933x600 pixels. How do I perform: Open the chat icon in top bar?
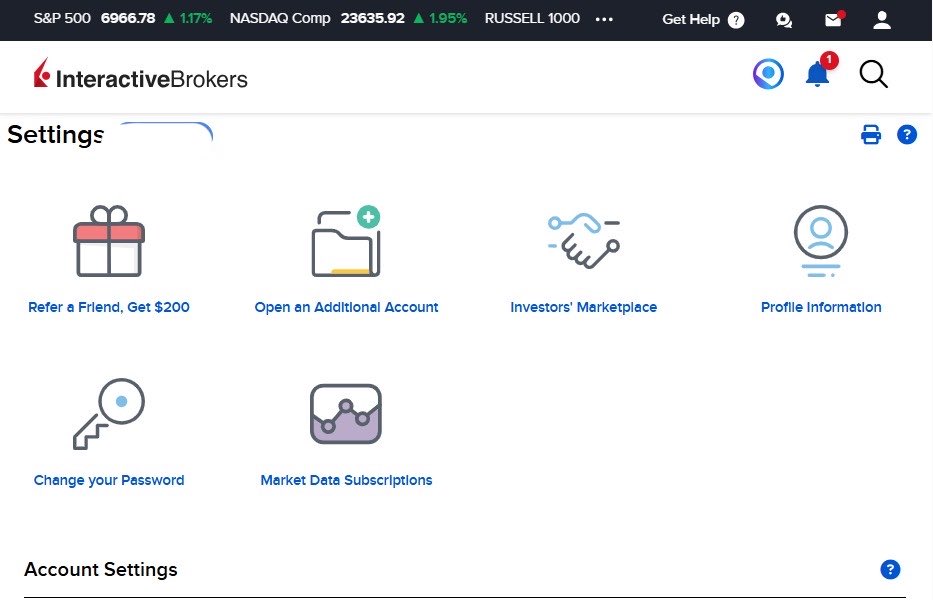click(784, 20)
